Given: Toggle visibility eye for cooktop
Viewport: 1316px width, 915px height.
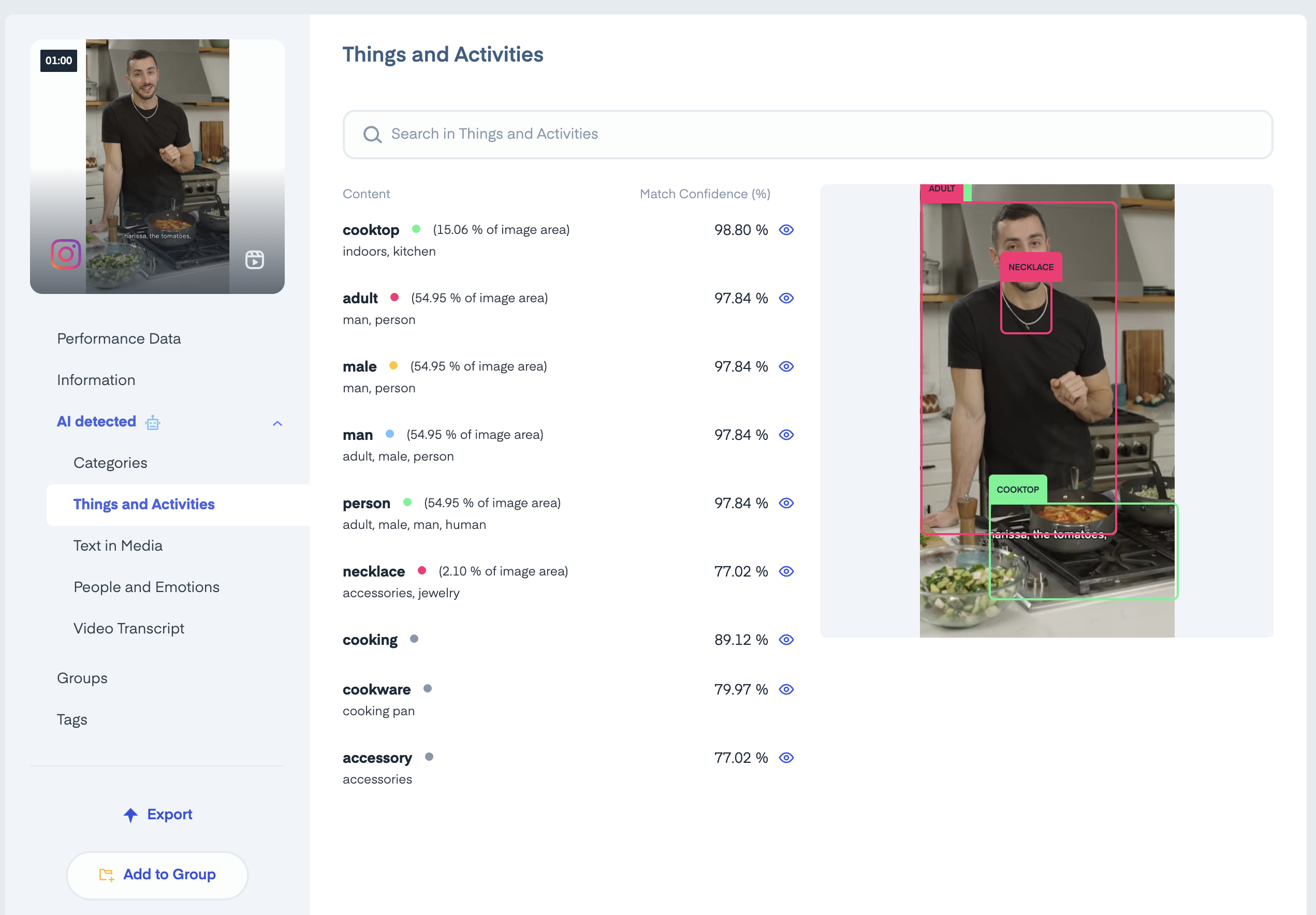Looking at the screenshot, I should [x=786, y=230].
